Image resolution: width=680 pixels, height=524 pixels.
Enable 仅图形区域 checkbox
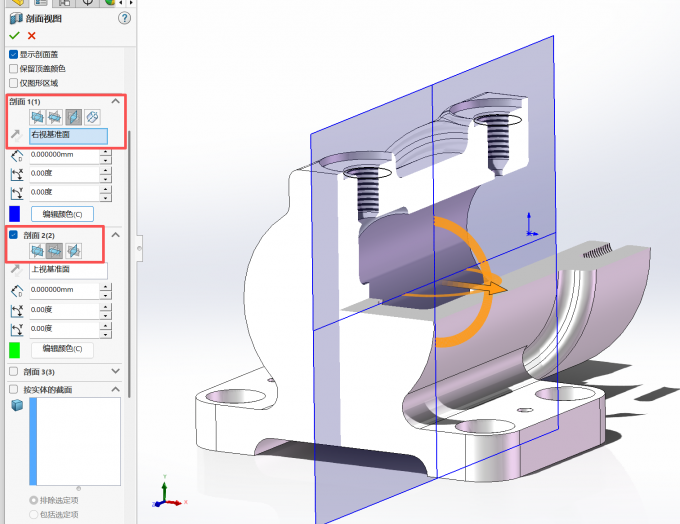(x=13, y=83)
